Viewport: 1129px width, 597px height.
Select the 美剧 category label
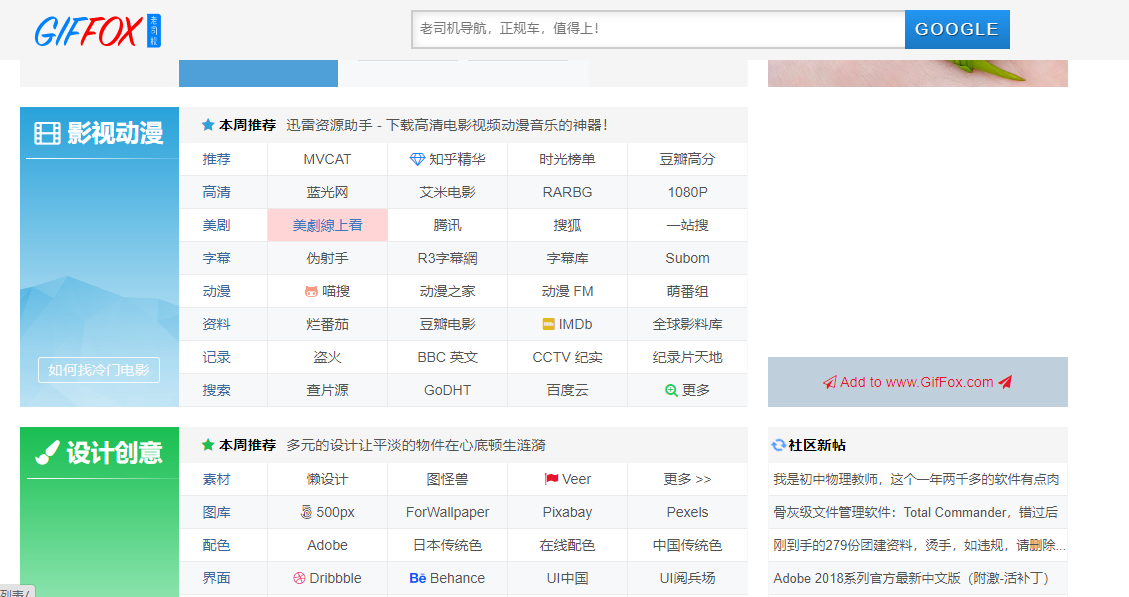point(216,225)
